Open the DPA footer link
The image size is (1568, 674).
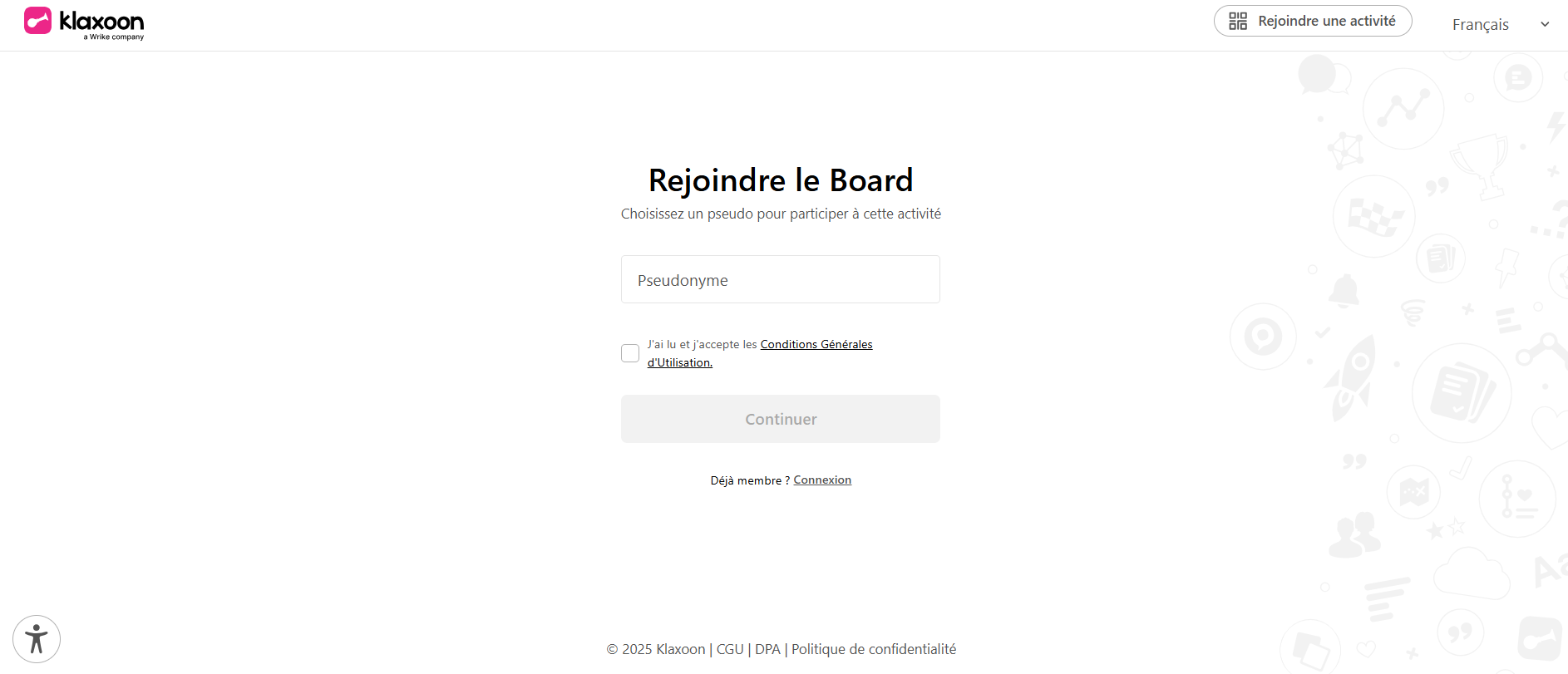[x=767, y=649]
